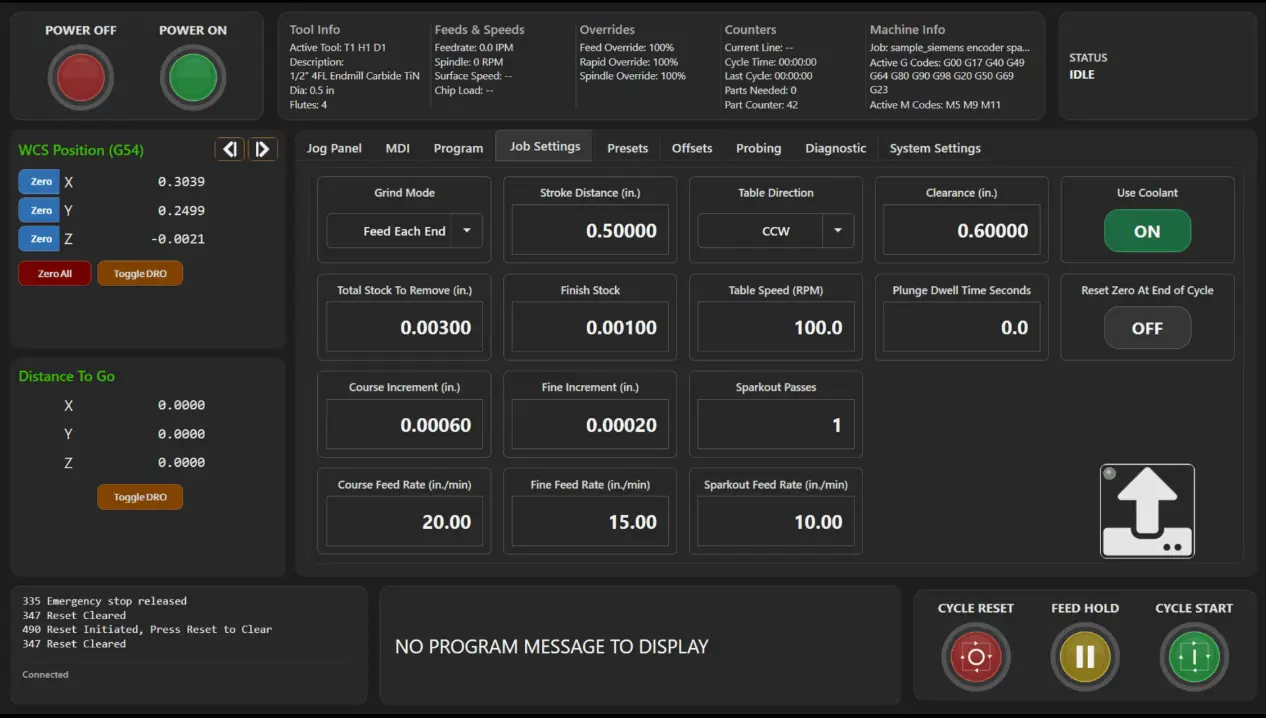Click the yellow Feed Hold pause button
This screenshot has height=718, width=1266.
[x=1085, y=657]
